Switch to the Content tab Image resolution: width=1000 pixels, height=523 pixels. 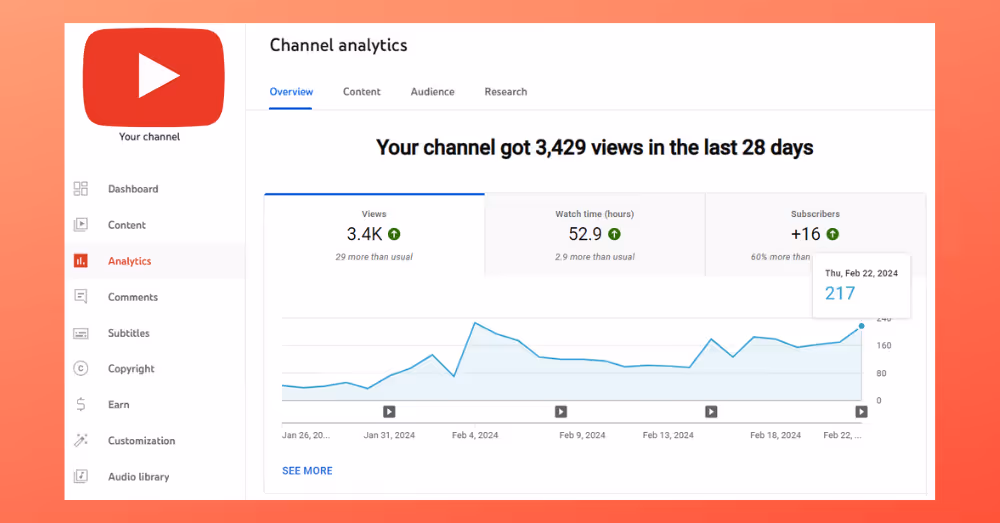[x=362, y=92]
